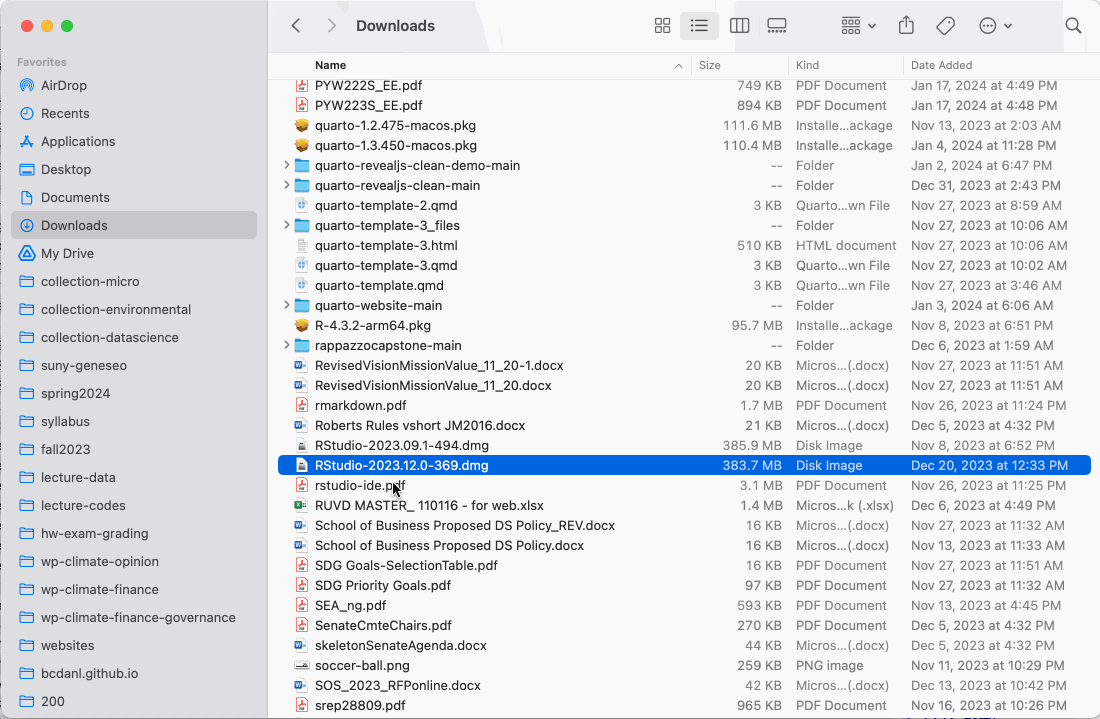Select list view toggle in toolbar
This screenshot has height=719, width=1100.
click(699, 26)
